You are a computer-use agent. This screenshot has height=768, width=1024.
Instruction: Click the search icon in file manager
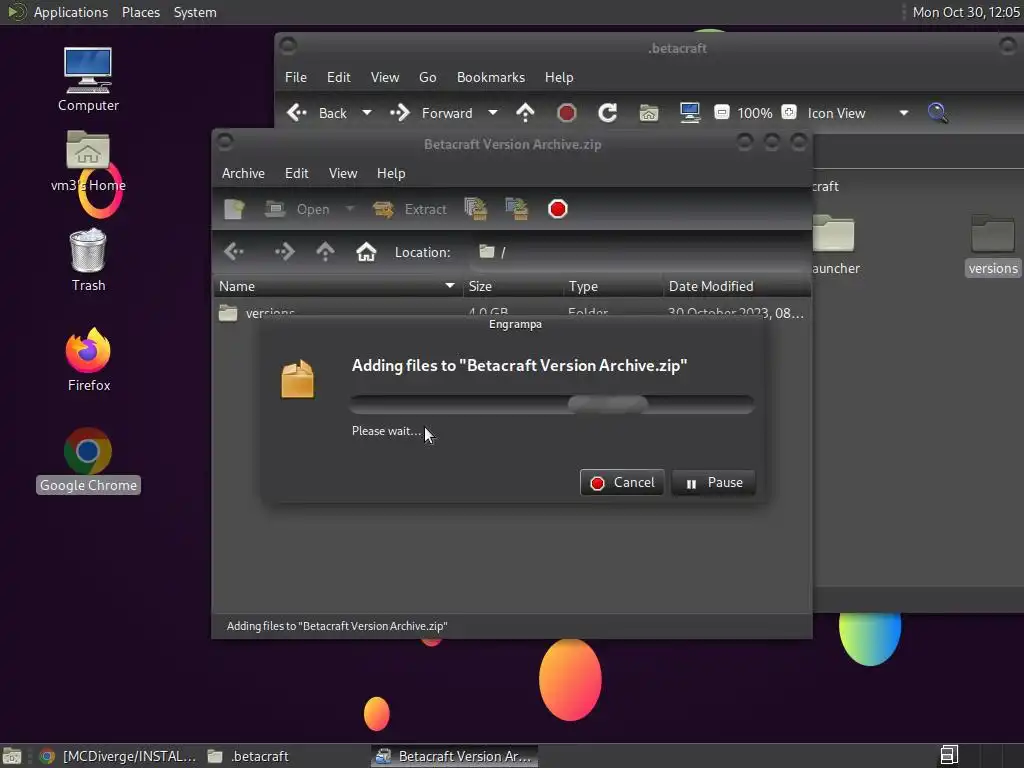coord(938,113)
